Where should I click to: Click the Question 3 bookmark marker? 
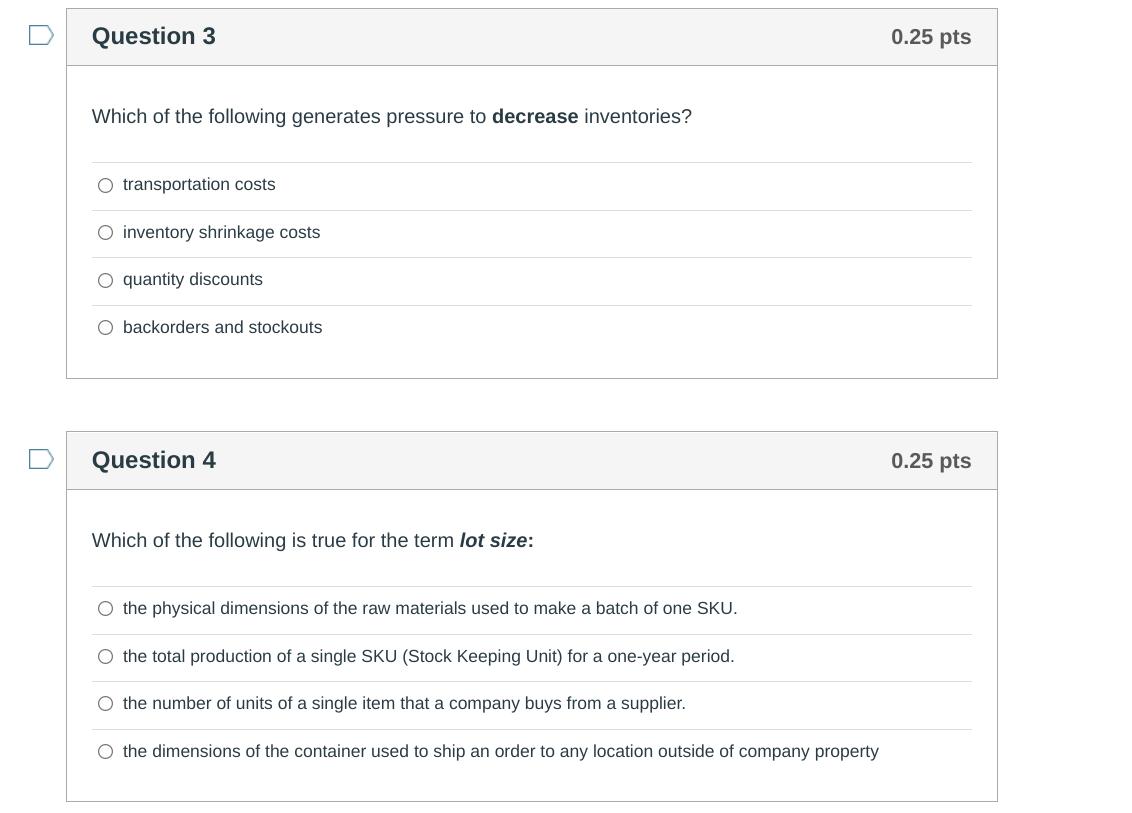[39, 33]
